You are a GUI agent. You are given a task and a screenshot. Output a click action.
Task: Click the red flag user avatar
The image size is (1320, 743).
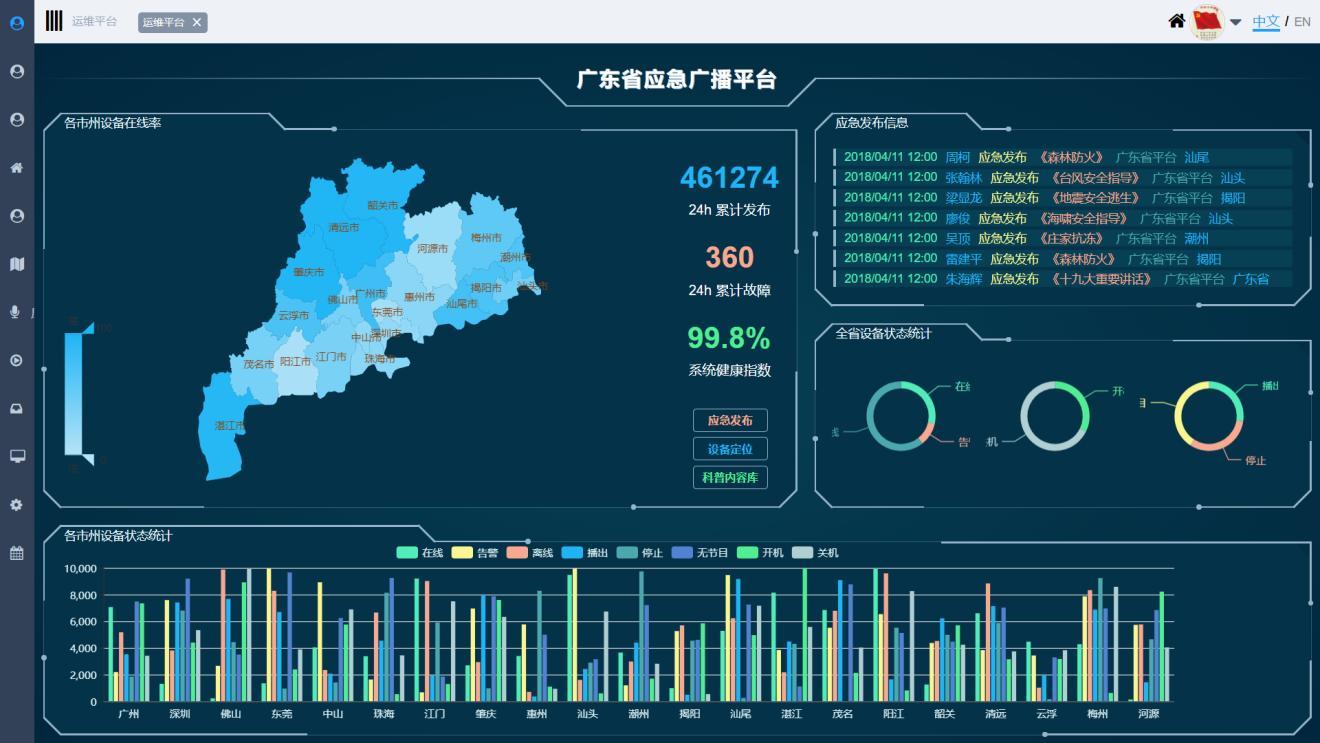1208,22
